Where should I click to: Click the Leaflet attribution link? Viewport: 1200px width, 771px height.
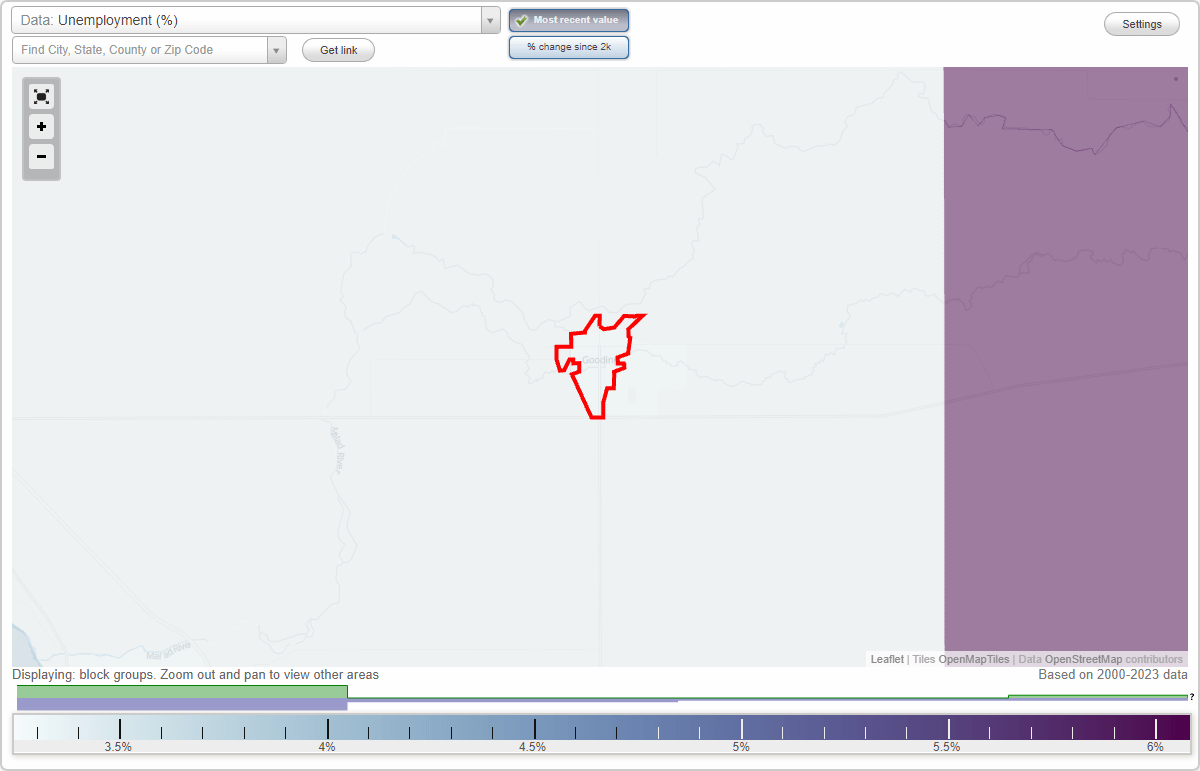pyautogui.click(x=886, y=659)
